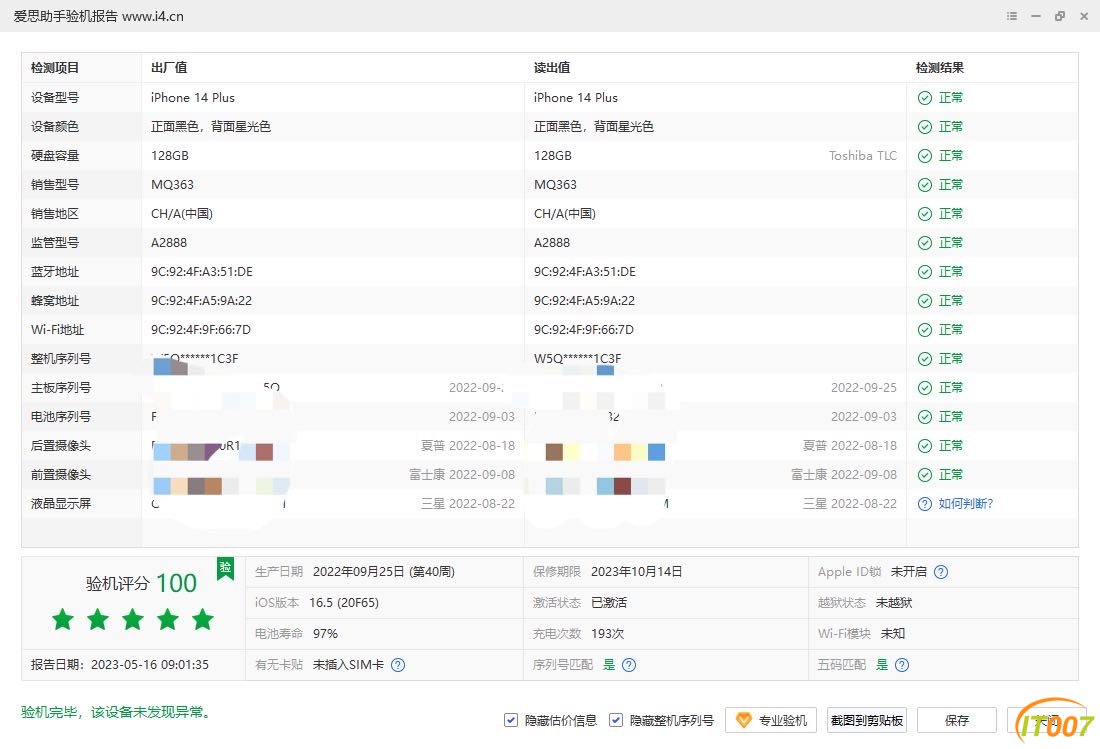This screenshot has width=1100, height=749.
Task: Click the 检测项目 column header
Action: coord(55,68)
